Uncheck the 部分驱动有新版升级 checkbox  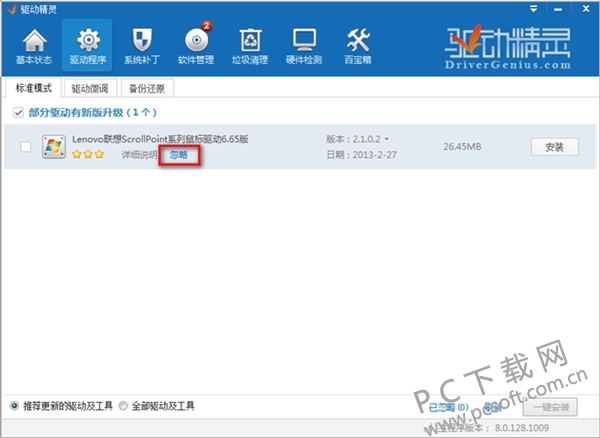coord(18,112)
